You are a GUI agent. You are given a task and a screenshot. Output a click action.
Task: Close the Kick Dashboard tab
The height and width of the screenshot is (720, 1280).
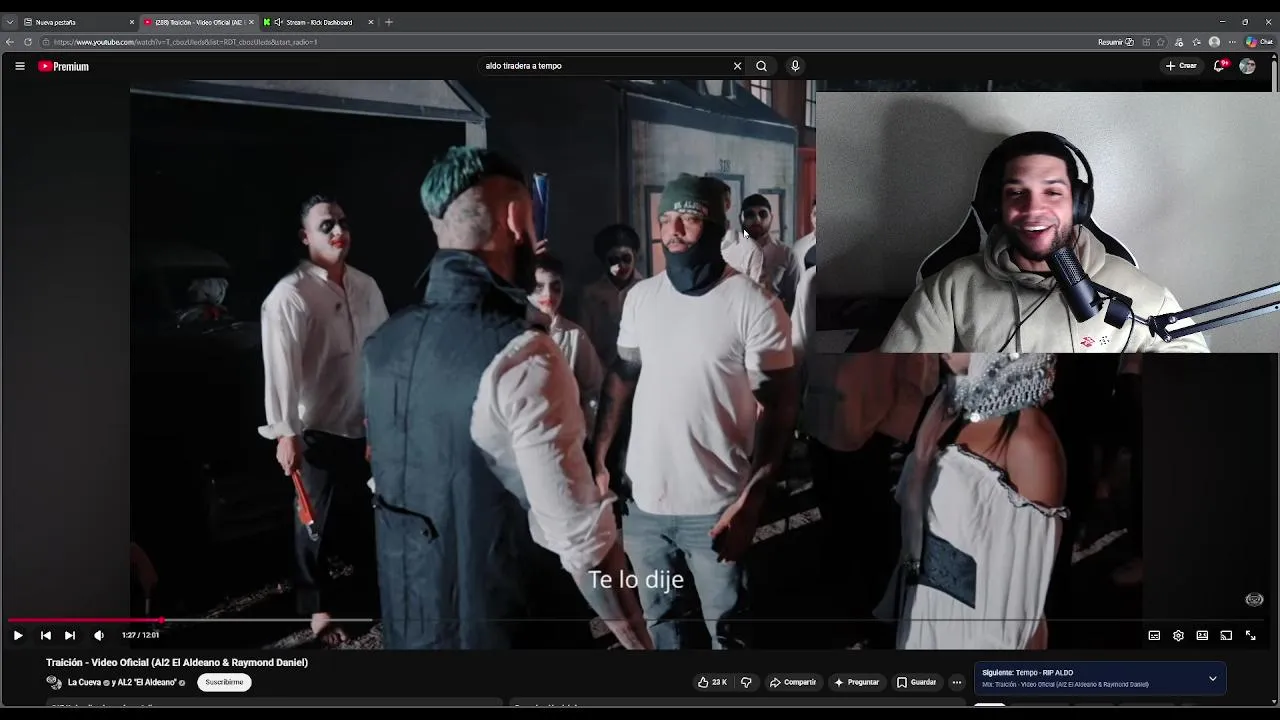point(371,22)
